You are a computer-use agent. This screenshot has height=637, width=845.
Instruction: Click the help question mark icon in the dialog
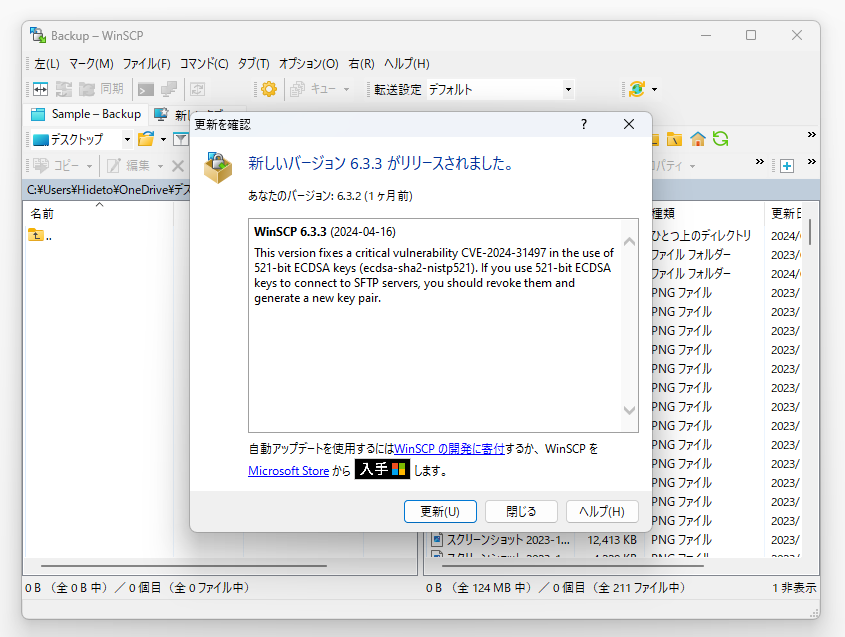[583, 124]
